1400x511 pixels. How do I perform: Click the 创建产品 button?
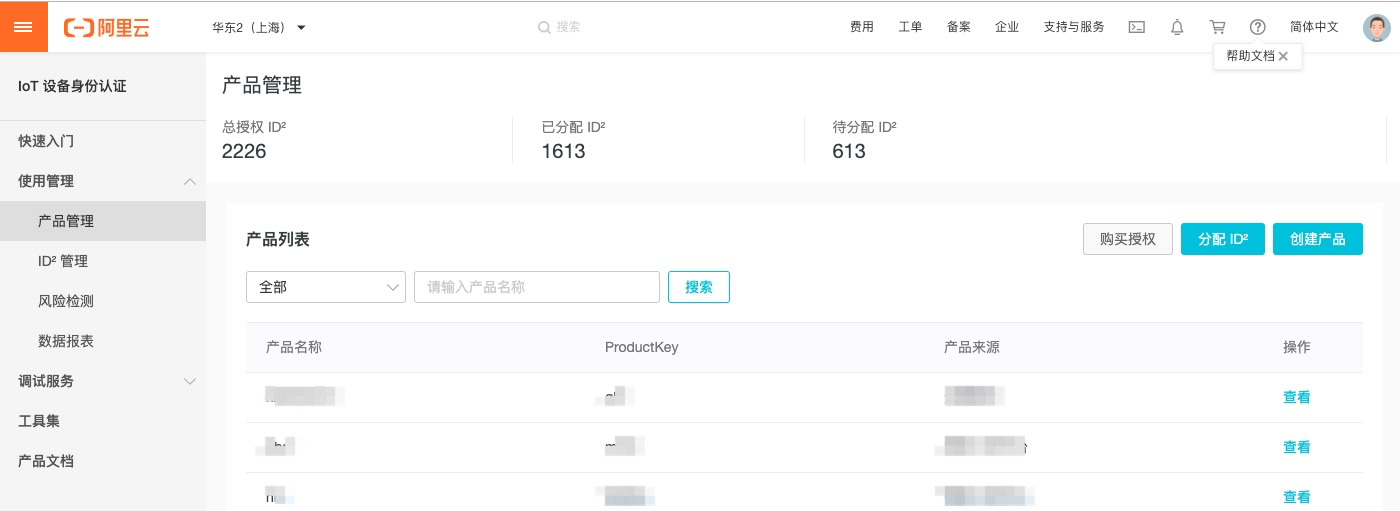click(1318, 239)
